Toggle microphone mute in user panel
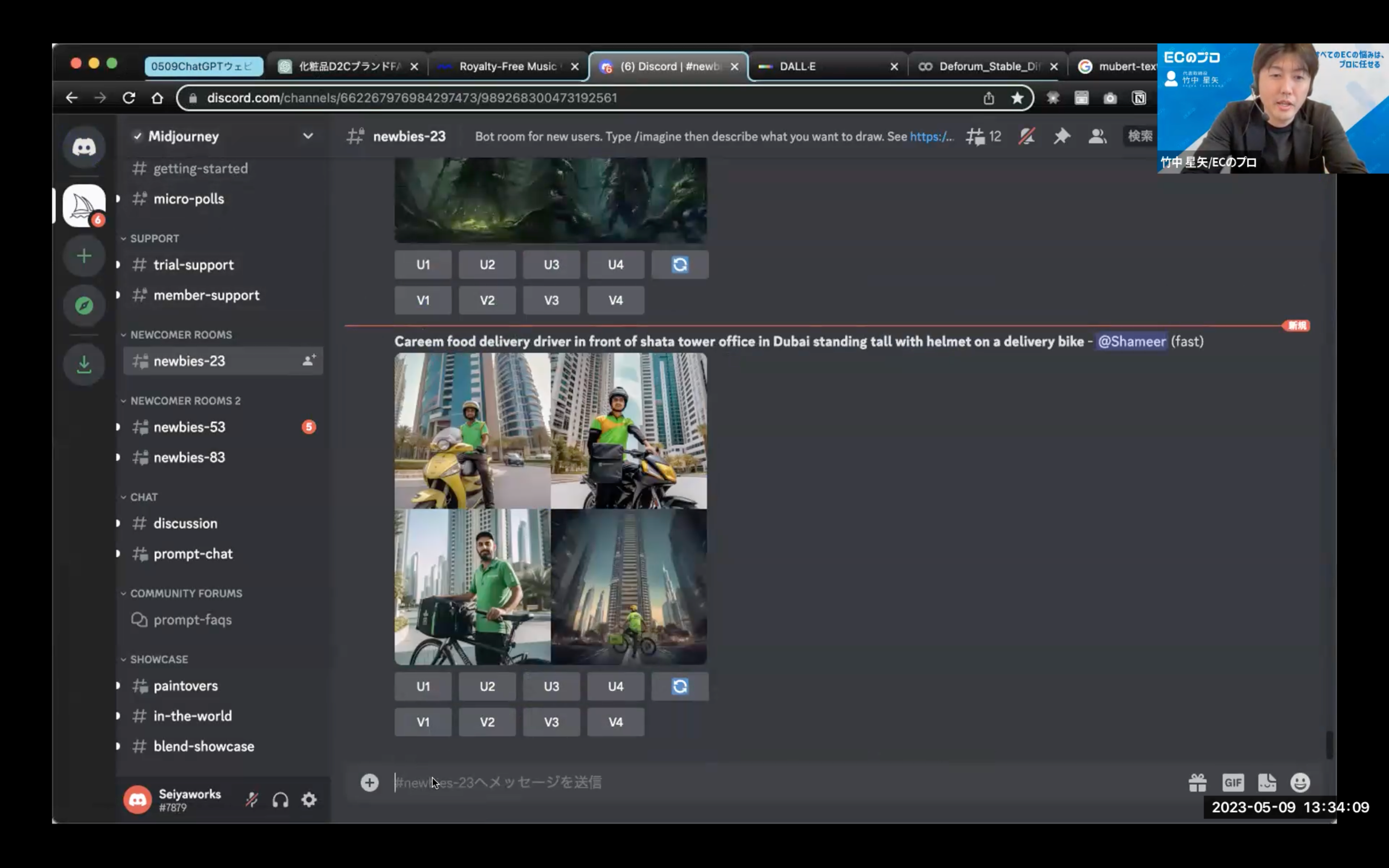This screenshot has height=868, width=1389. pyautogui.click(x=251, y=800)
